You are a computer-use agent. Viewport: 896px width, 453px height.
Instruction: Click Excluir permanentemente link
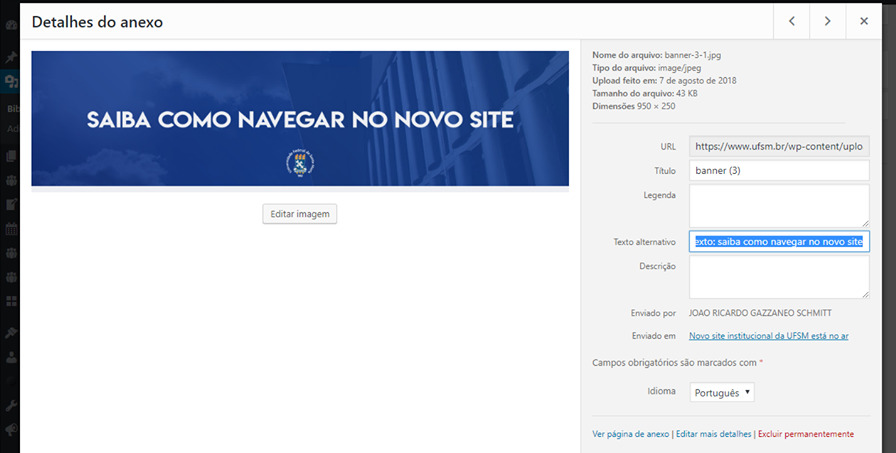(806, 434)
